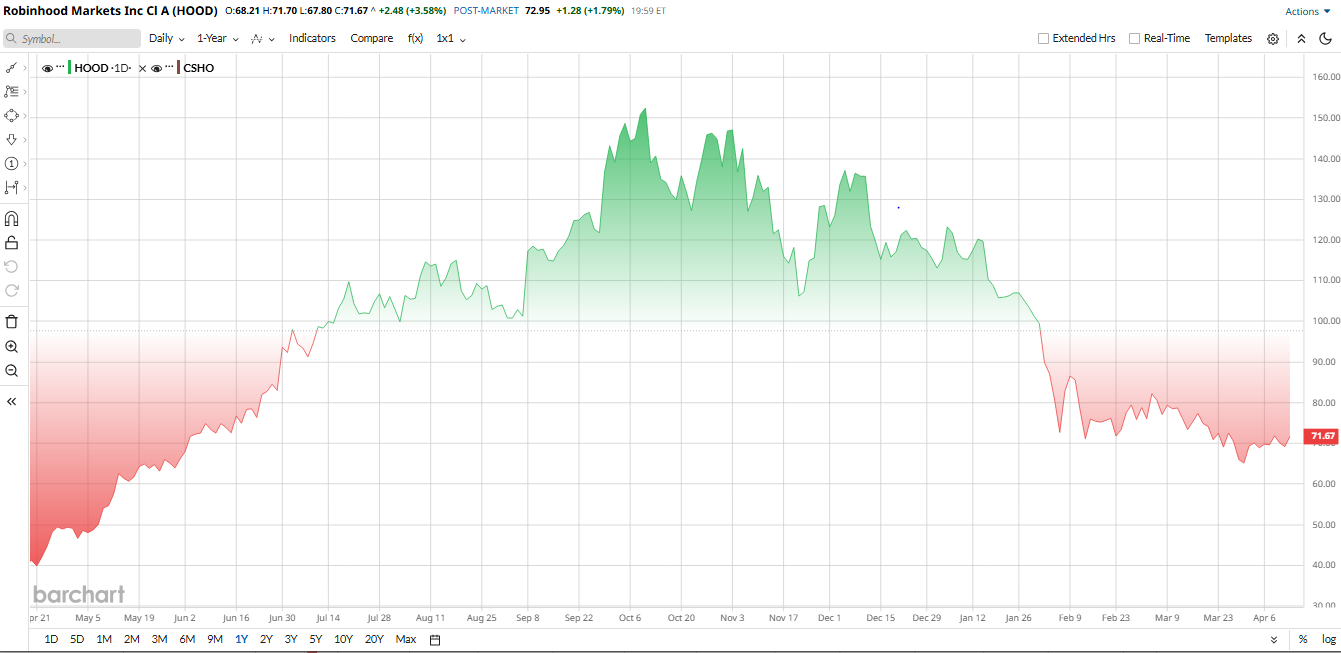Collapse the left drawing toolbar

pos(12,401)
